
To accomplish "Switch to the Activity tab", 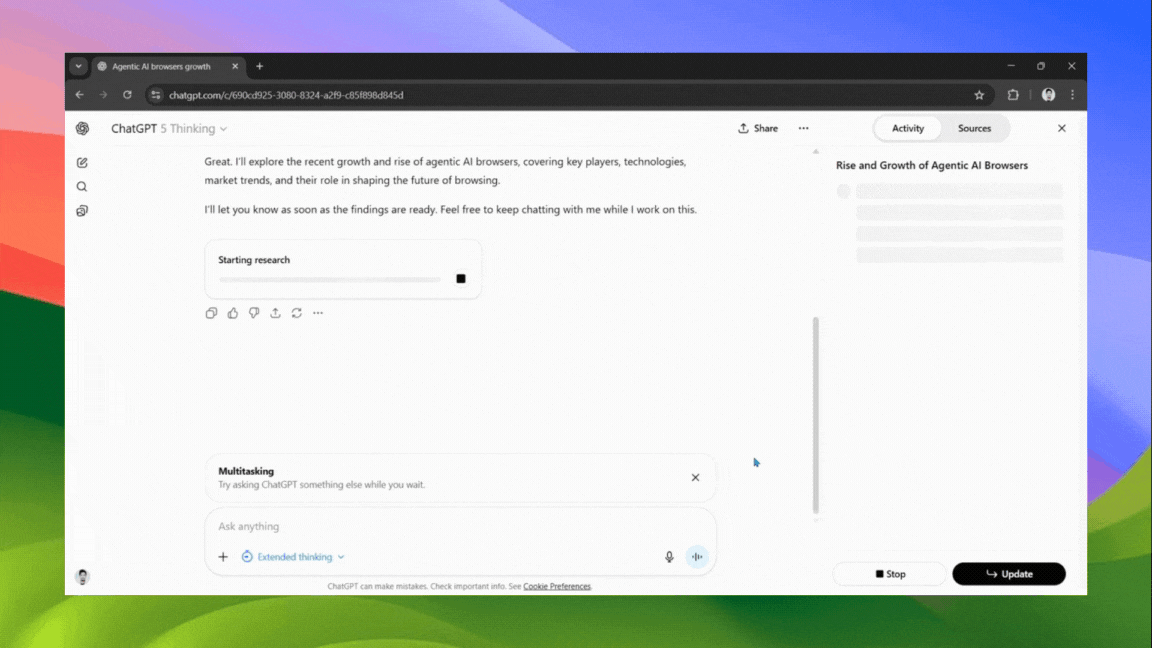I will (x=908, y=128).
